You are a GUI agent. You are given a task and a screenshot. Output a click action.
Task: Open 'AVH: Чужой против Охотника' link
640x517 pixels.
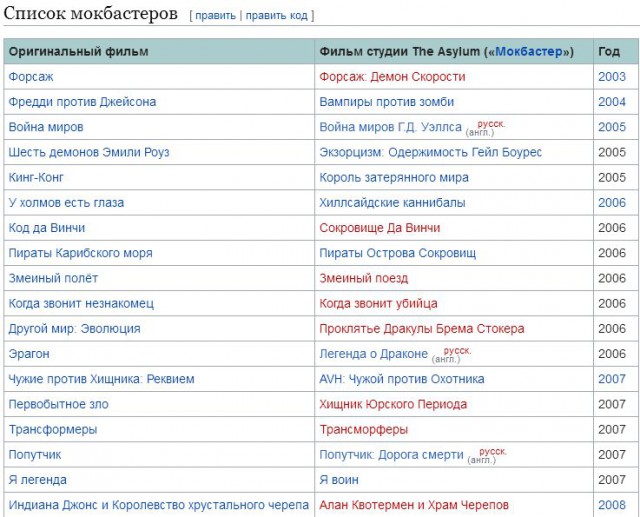pos(401,379)
